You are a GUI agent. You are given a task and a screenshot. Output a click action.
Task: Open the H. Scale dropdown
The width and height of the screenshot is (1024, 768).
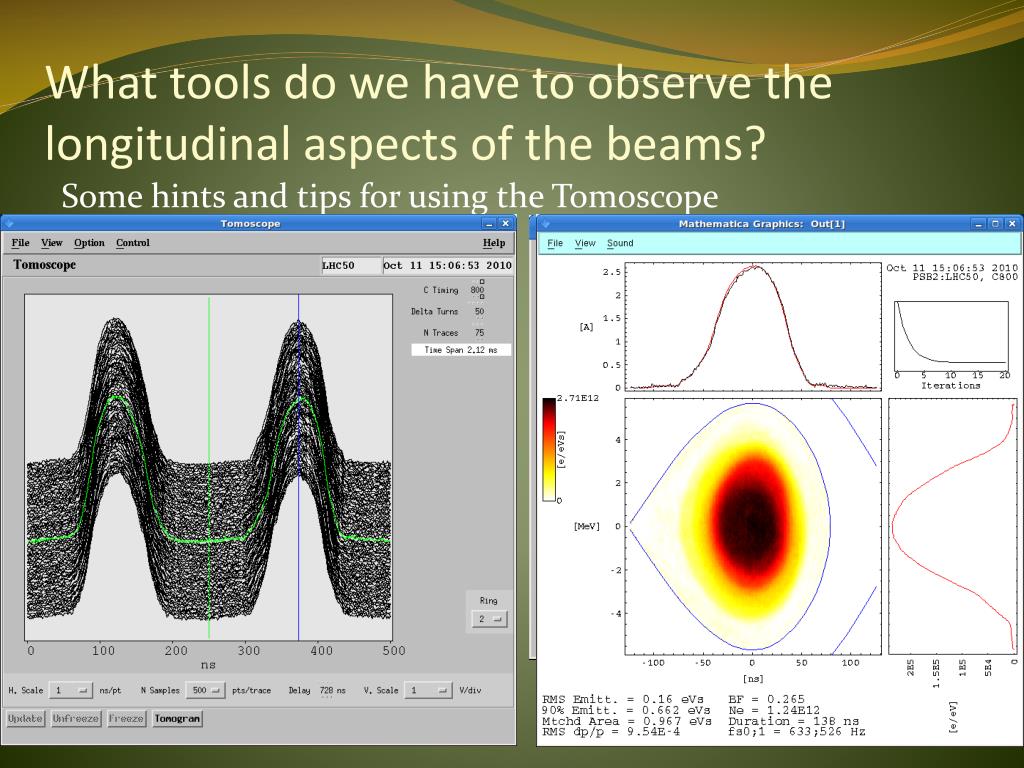pyautogui.click(x=71, y=690)
